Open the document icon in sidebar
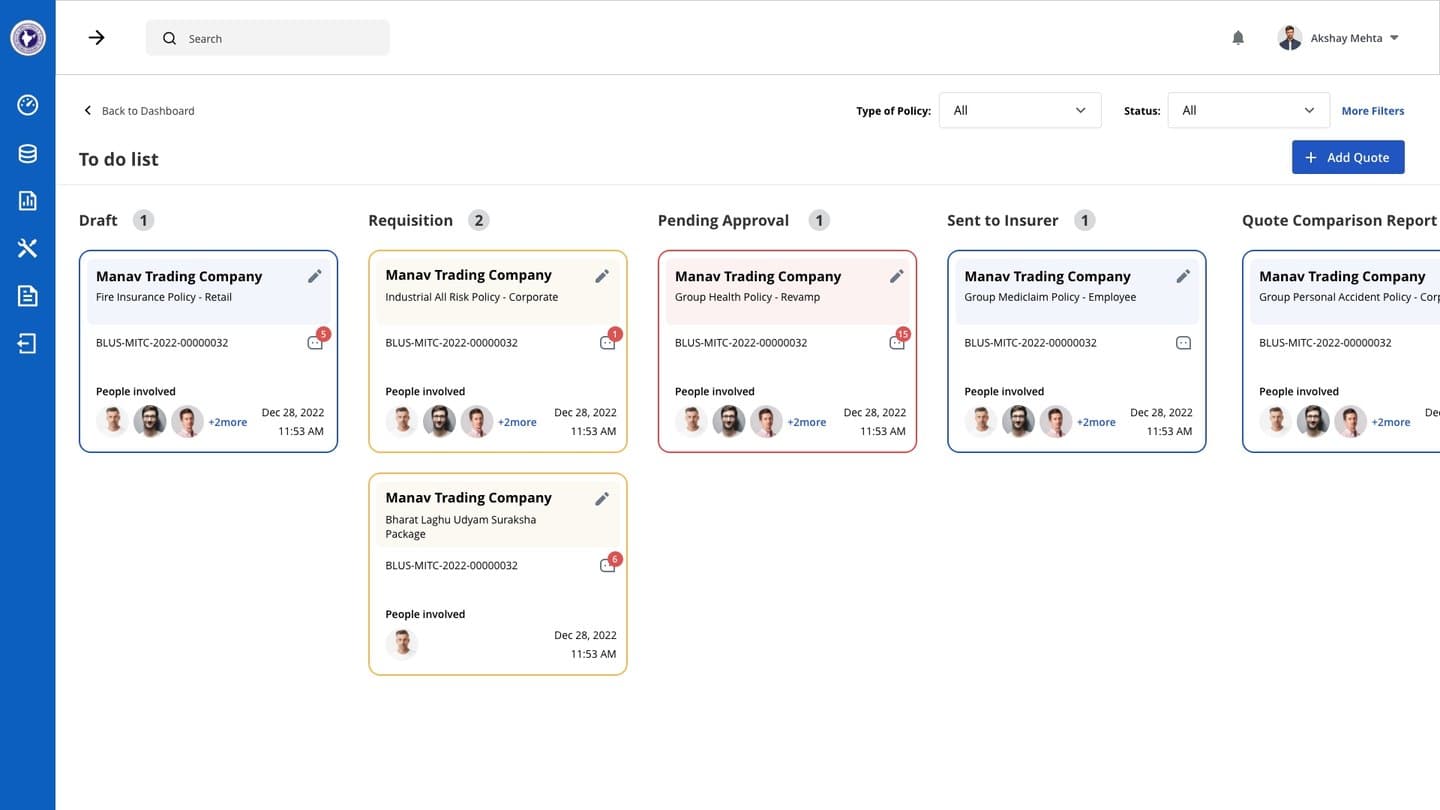This screenshot has height=810, width=1440. [x=28, y=296]
